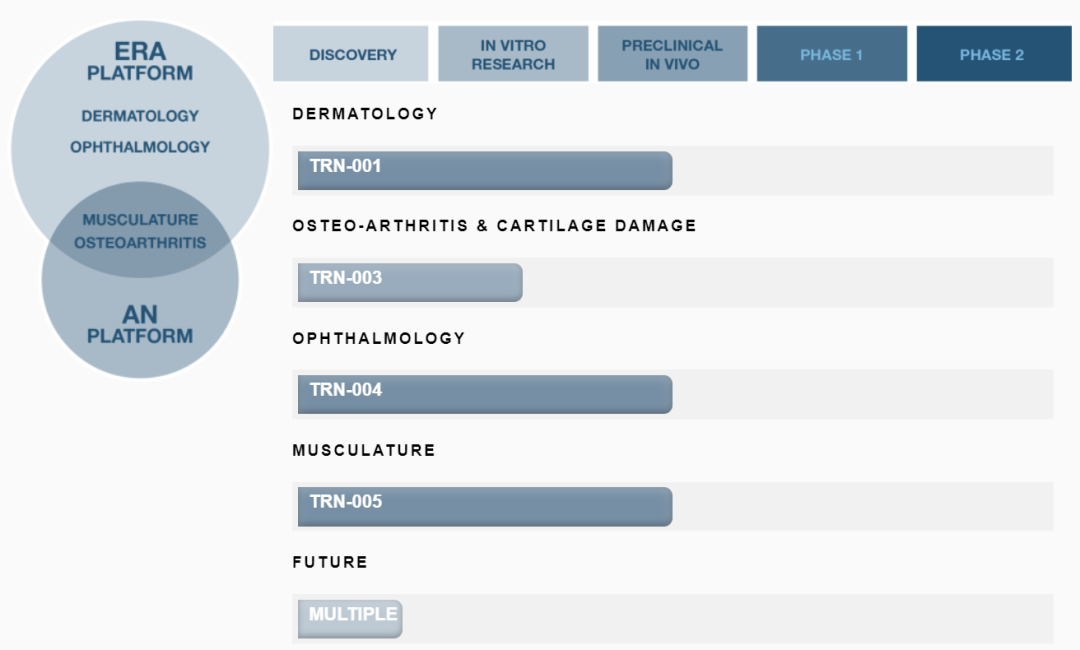Click Osteo-Arthritis & Cartilage Damage heading

494,226
